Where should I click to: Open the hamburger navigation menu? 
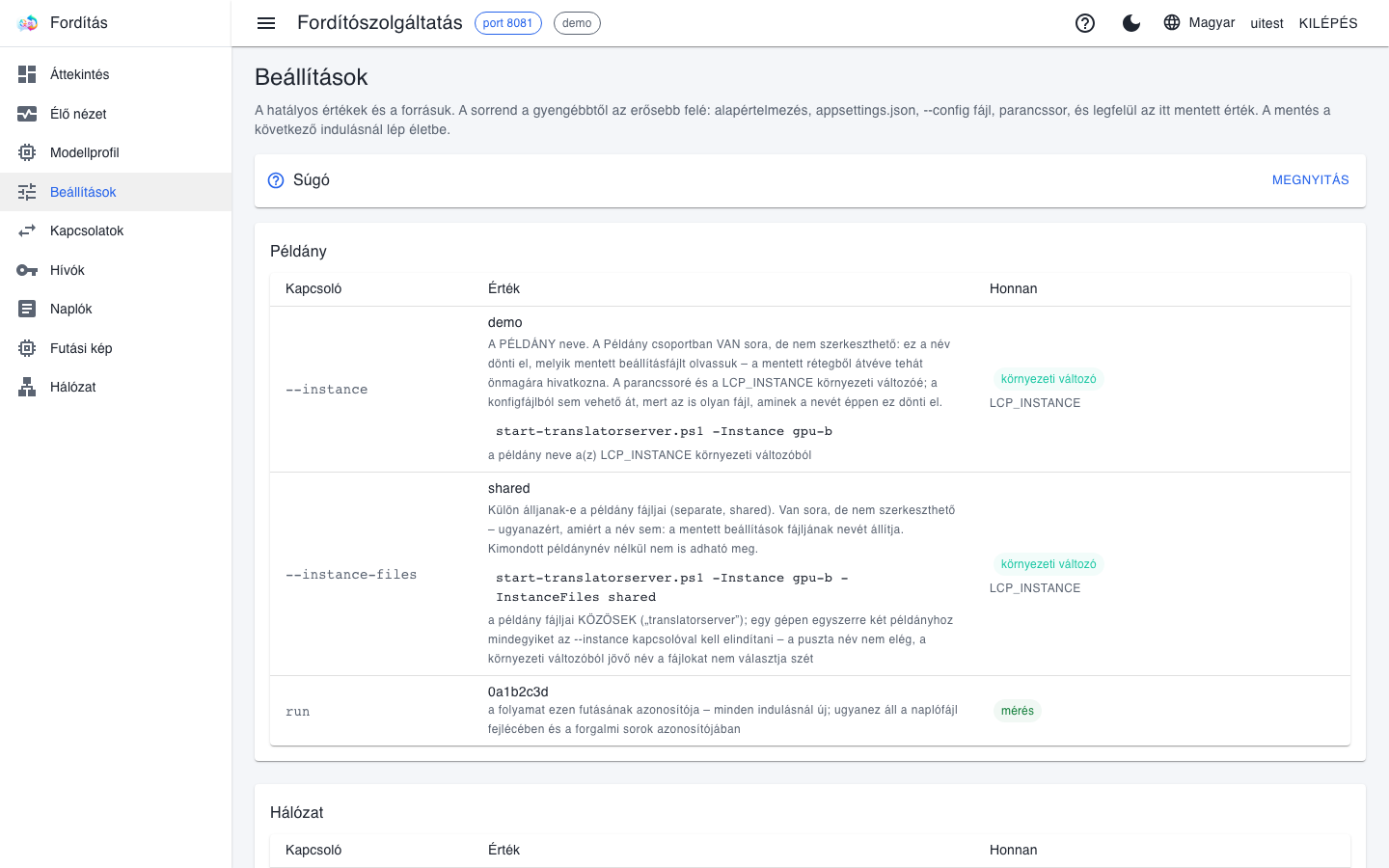266,23
